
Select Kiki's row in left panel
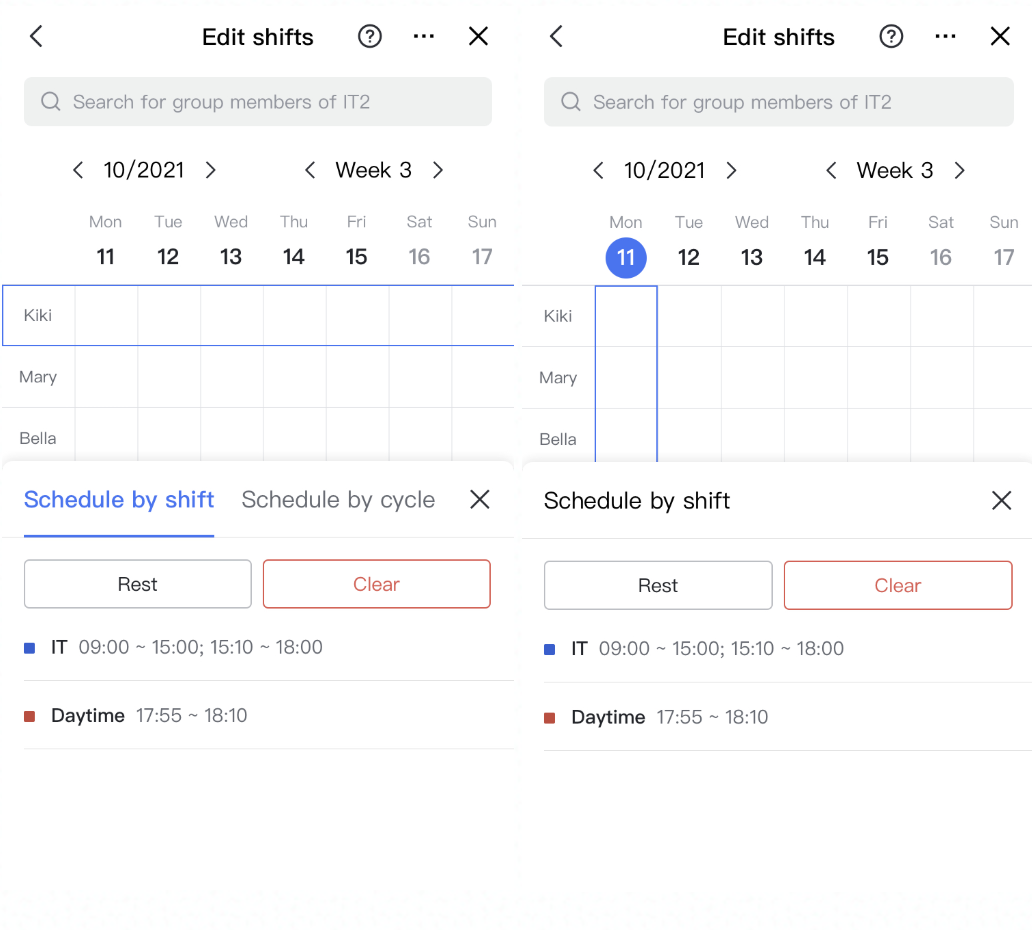pos(38,316)
